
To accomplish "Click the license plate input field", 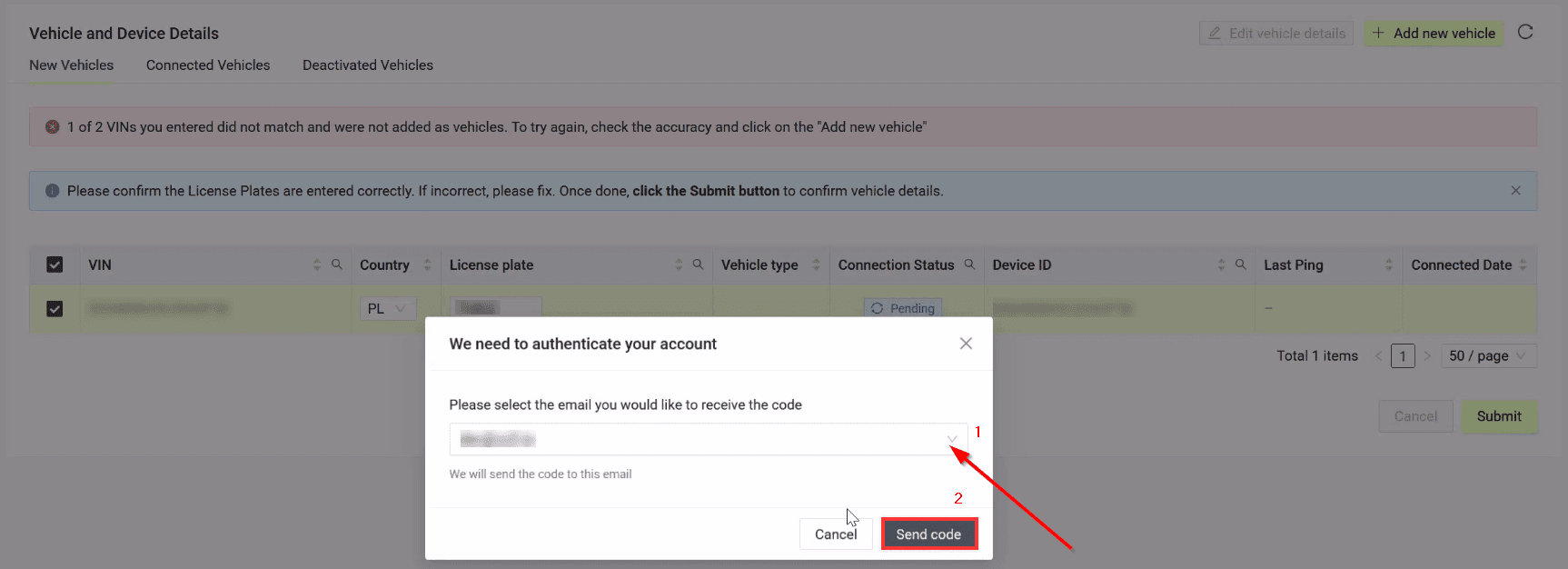I will pyautogui.click(x=495, y=309).
